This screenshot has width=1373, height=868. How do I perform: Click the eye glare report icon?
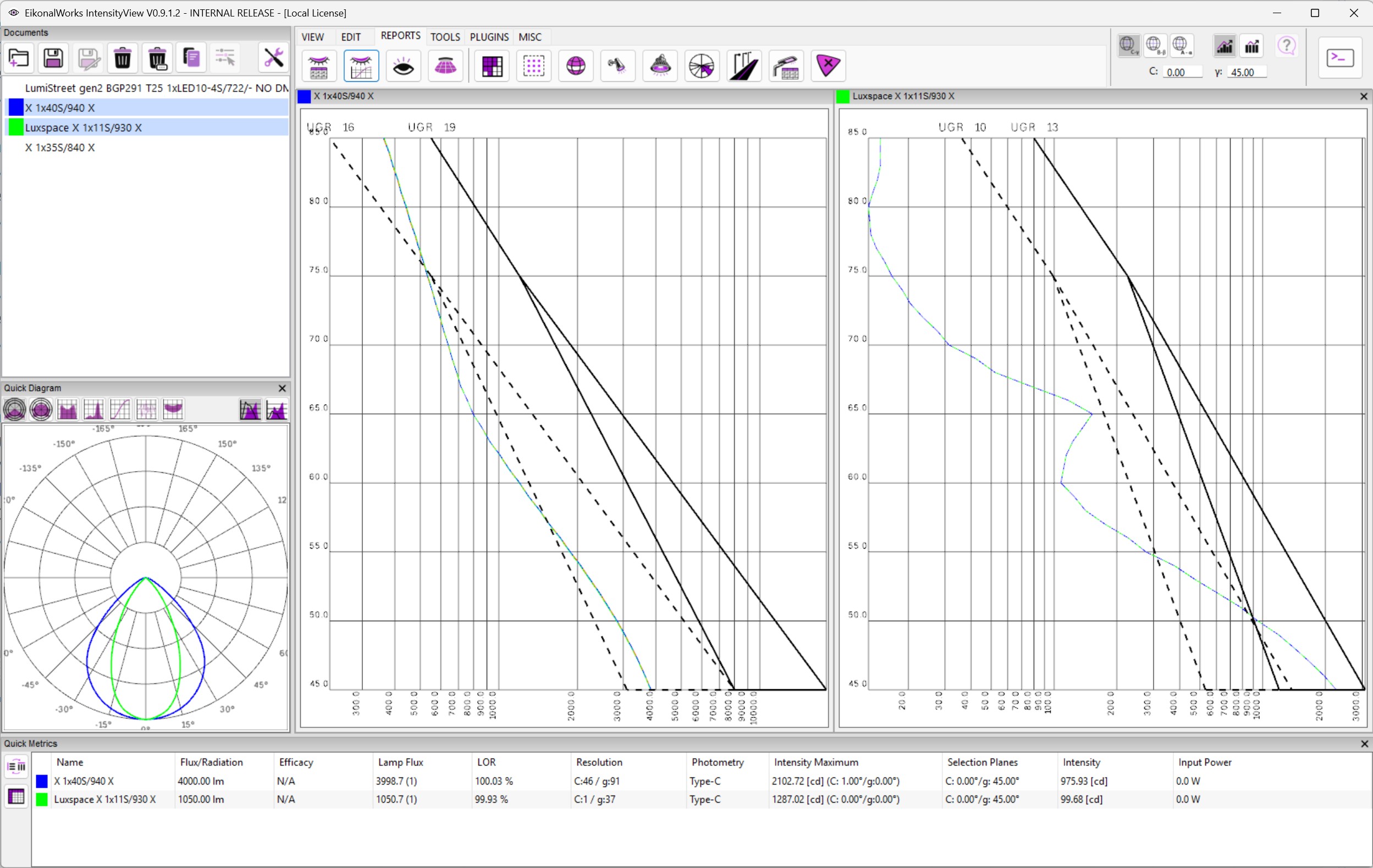pos(404,66)
